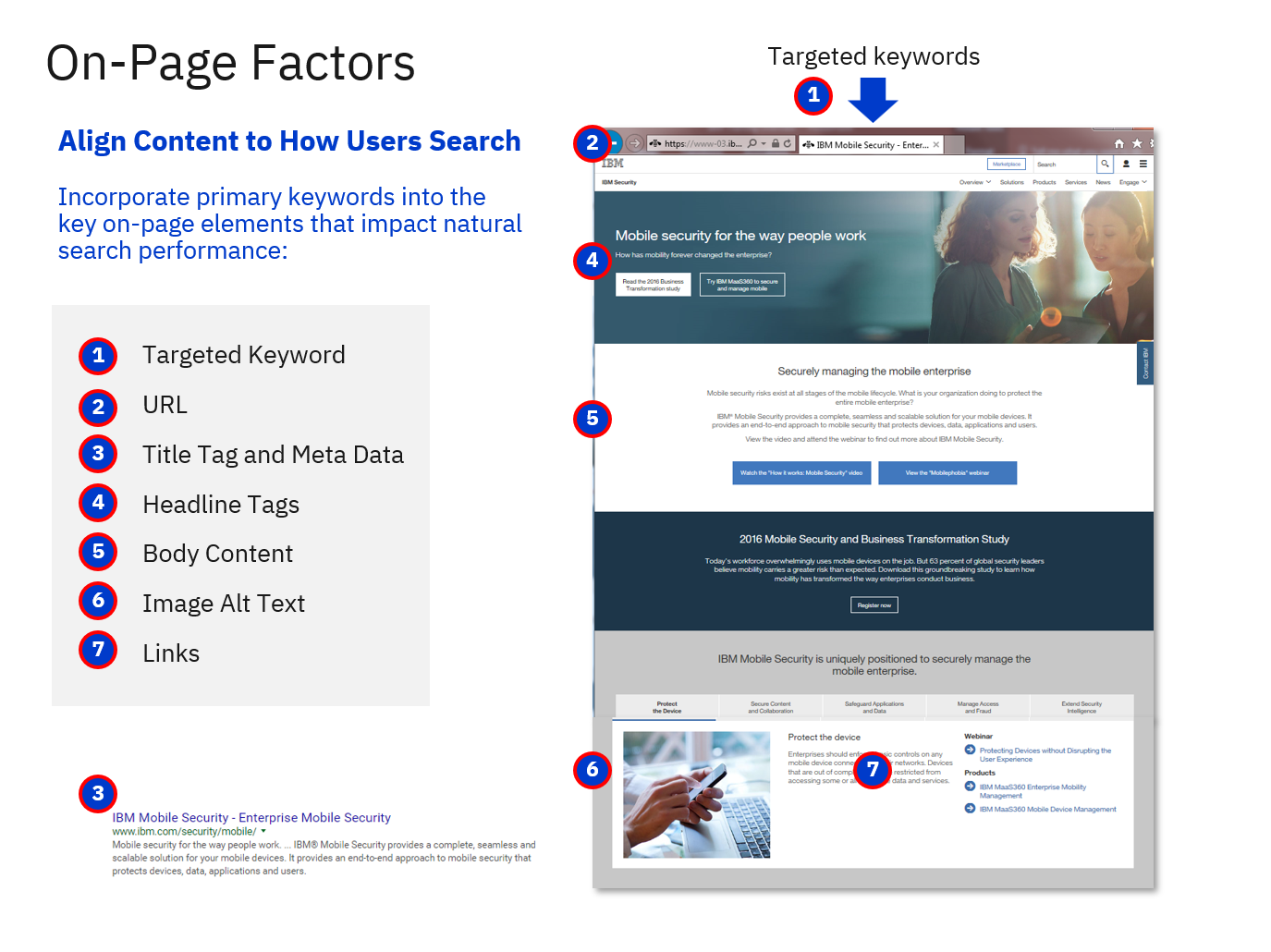Open IBM MaaS360 Mobile Device Management link
The height and width of the screenshot is (952, 1271).
(1047, 809)
